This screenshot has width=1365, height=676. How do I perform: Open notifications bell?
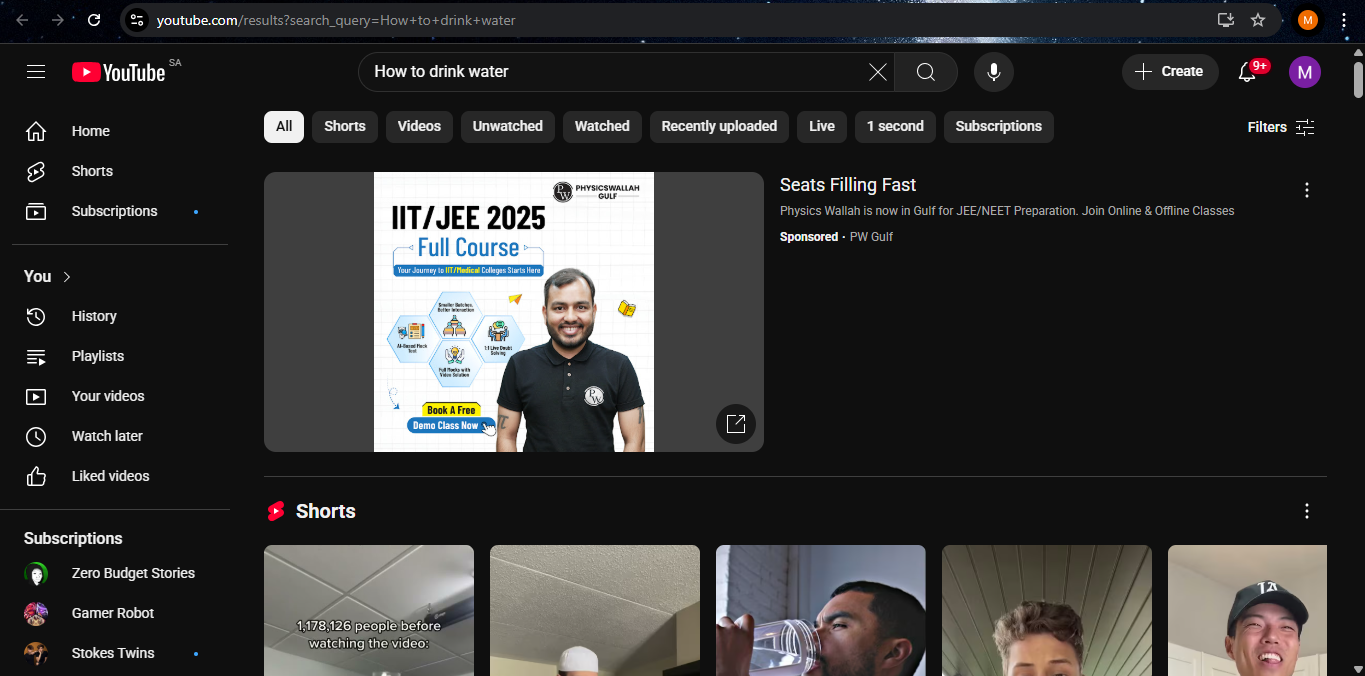1247,72
